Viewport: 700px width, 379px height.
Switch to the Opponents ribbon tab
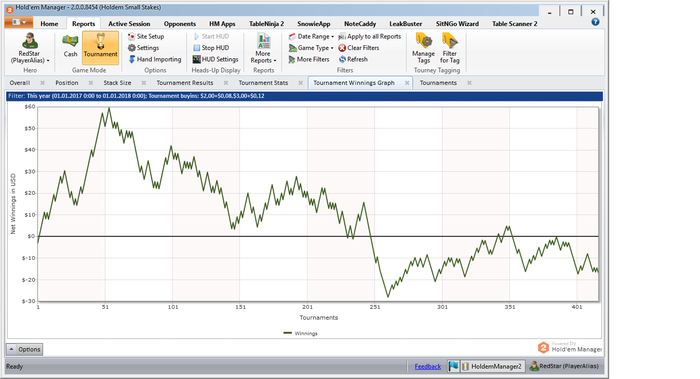click(179, 24)
